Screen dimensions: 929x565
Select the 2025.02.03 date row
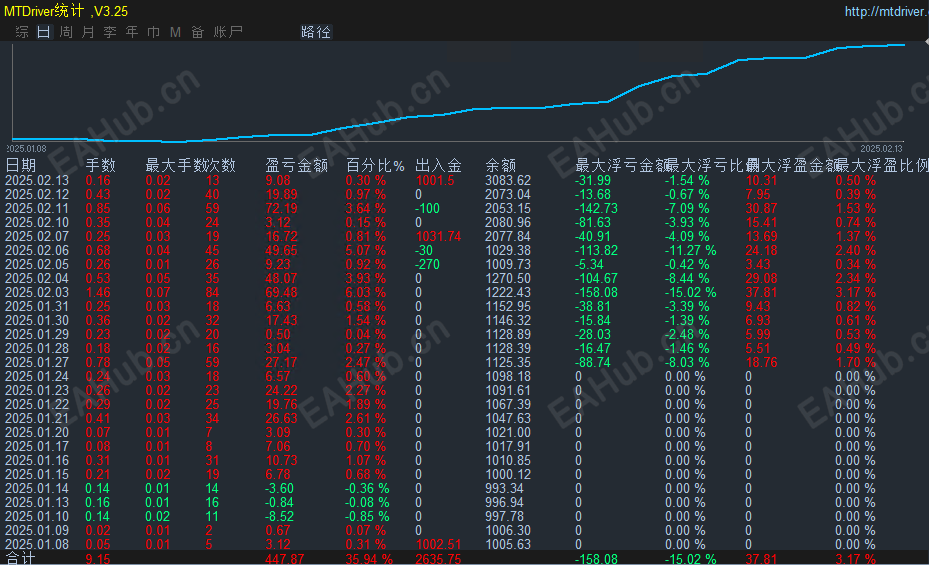click(37, 293)
